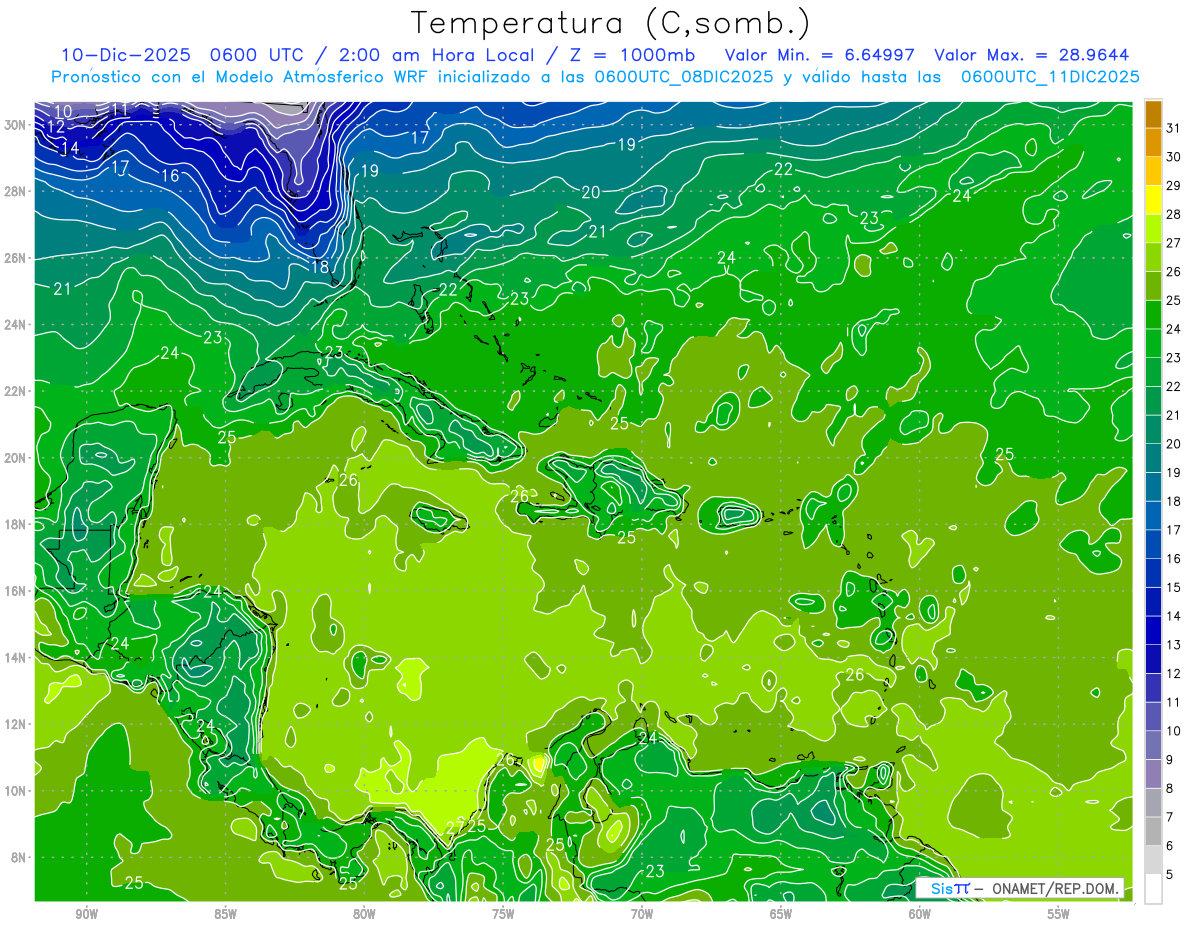
Task: Click the "20" contour label on the map
Action: point(591,192)
